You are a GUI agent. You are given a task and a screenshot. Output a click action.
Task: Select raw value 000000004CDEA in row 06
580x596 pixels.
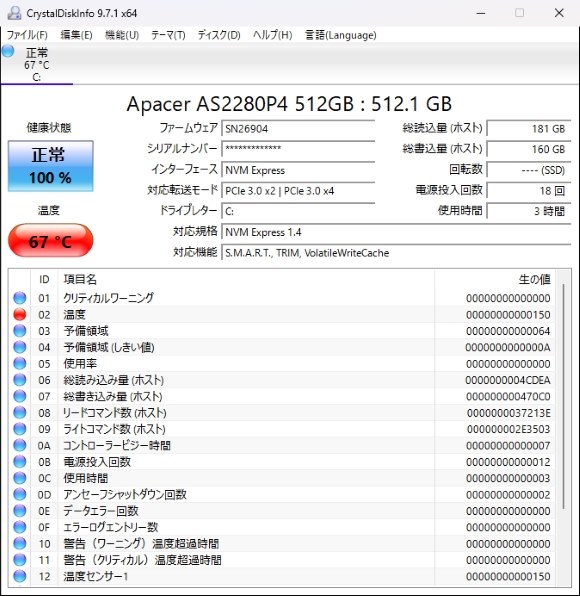[x=508, y=380]
